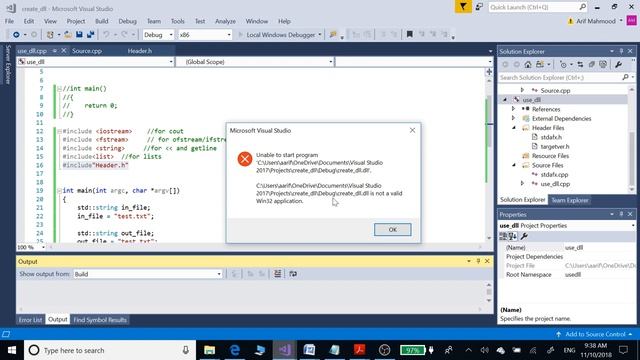Expand the References node
This screenshot has width=640, height=360.
(513, 109)
